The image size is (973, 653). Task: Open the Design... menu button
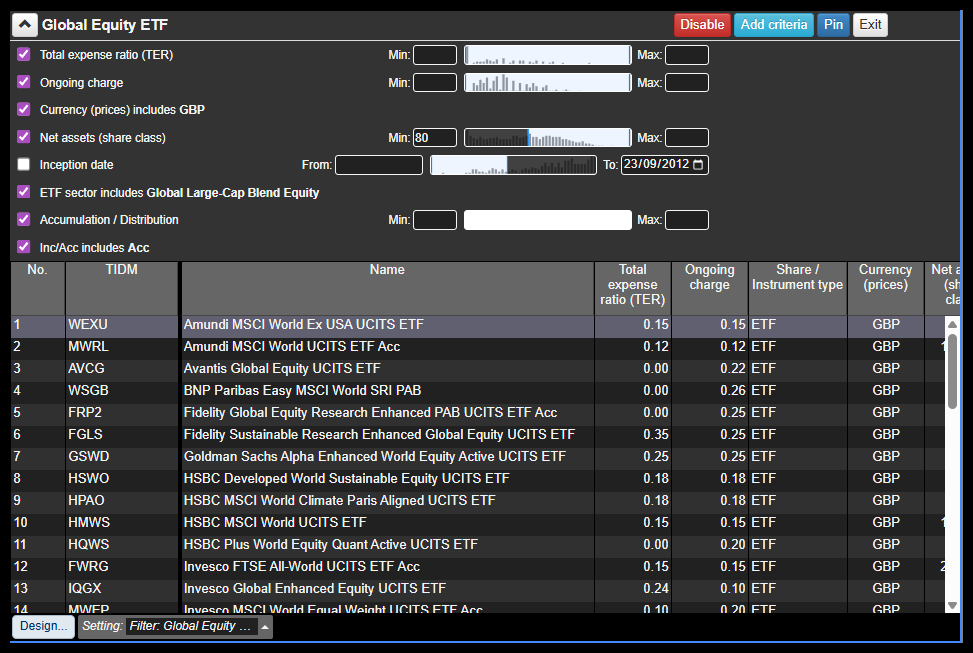43,627
